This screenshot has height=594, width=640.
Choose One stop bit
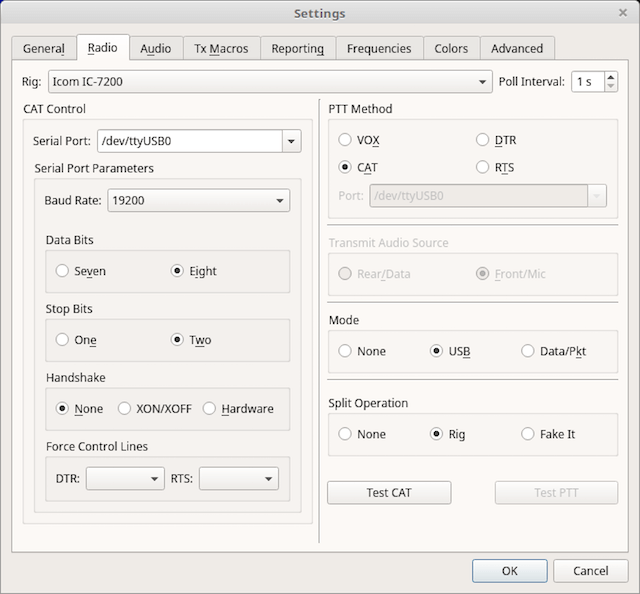pyautogui.click(x=63, y=340)
